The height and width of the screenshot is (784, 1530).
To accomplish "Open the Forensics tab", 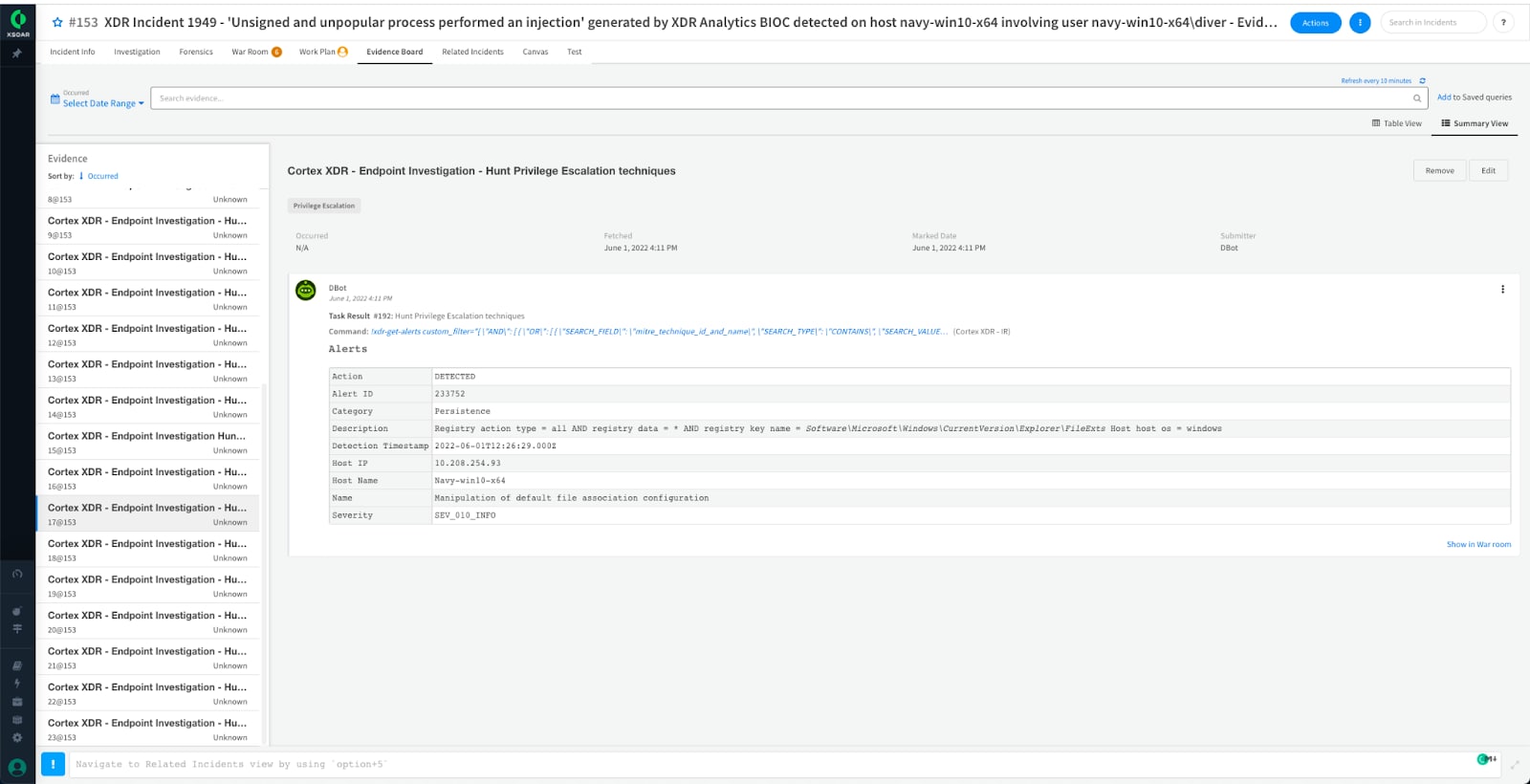I will pos(196,52).
